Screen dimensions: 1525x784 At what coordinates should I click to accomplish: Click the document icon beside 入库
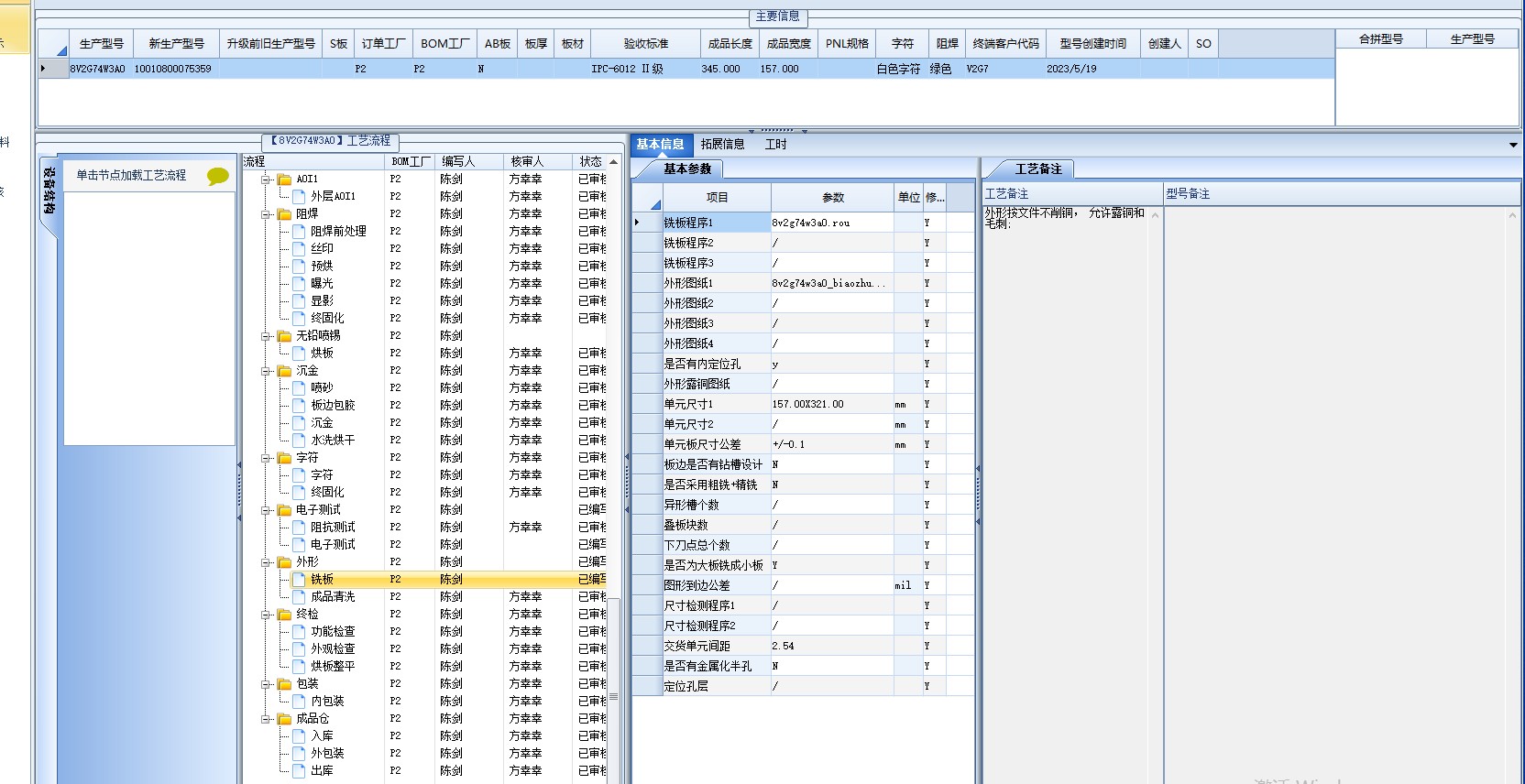click(x=299, y=735)
